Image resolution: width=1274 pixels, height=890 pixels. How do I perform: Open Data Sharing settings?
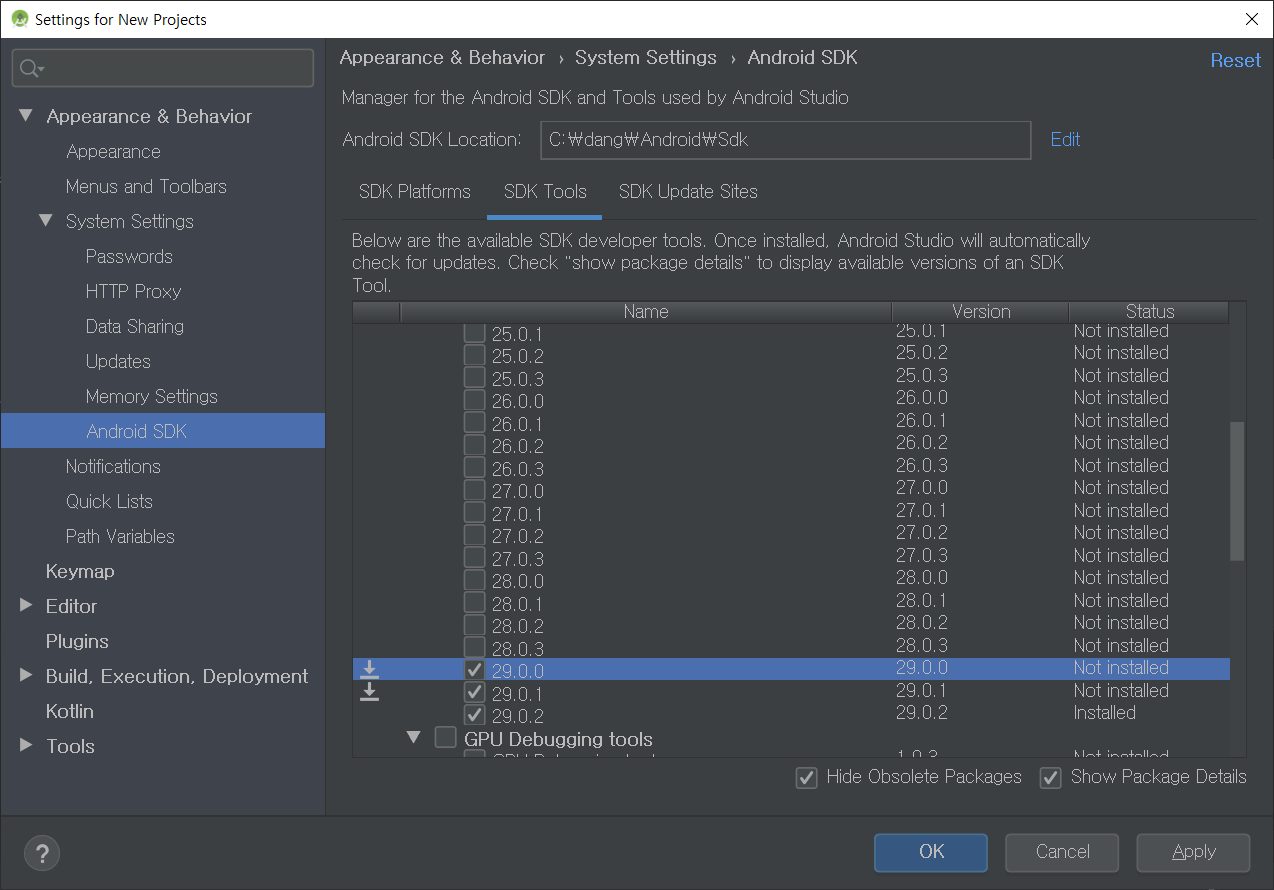[x=135, y=326]
